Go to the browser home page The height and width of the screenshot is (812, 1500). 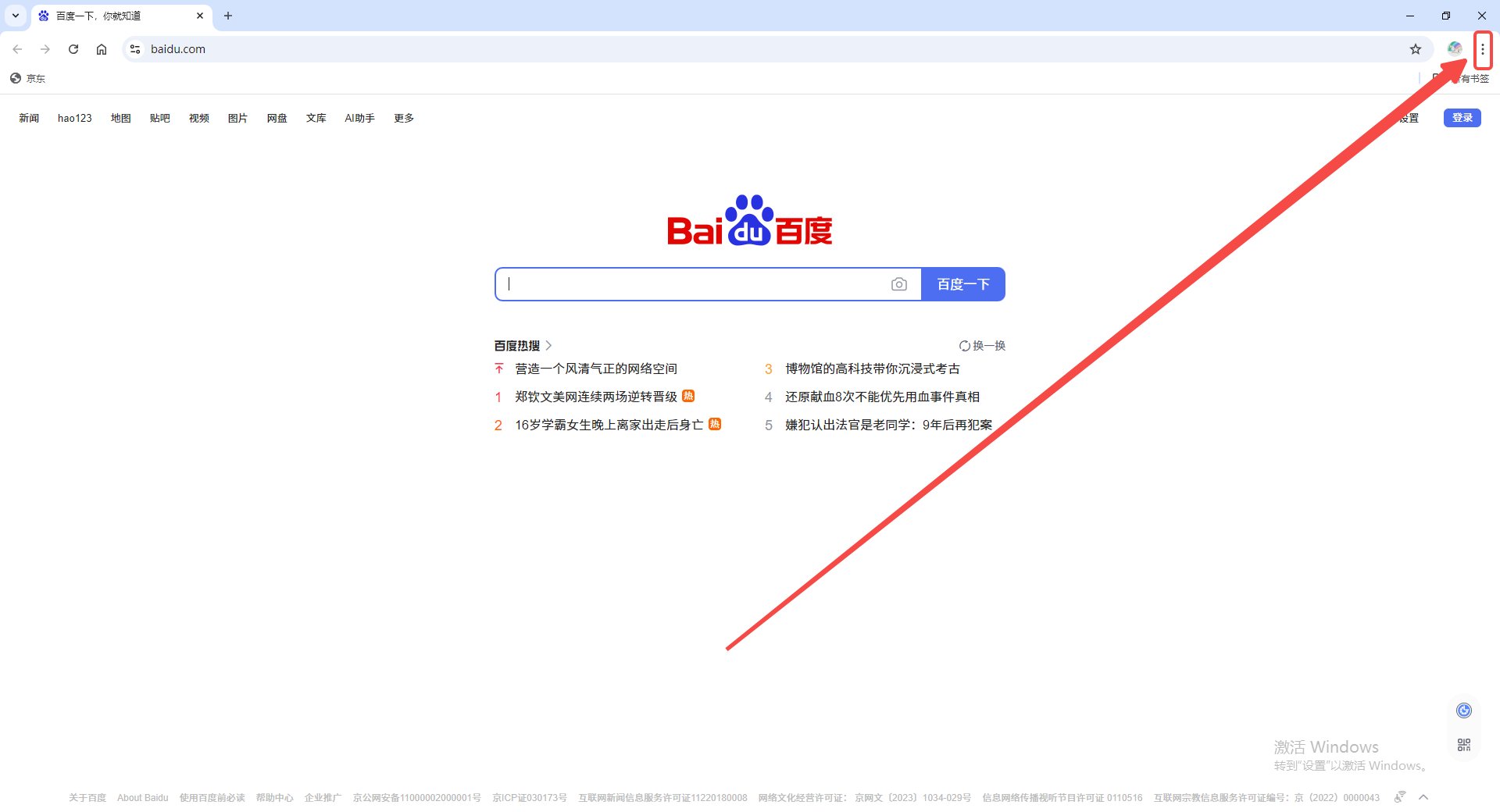click(x=101, y=48)
